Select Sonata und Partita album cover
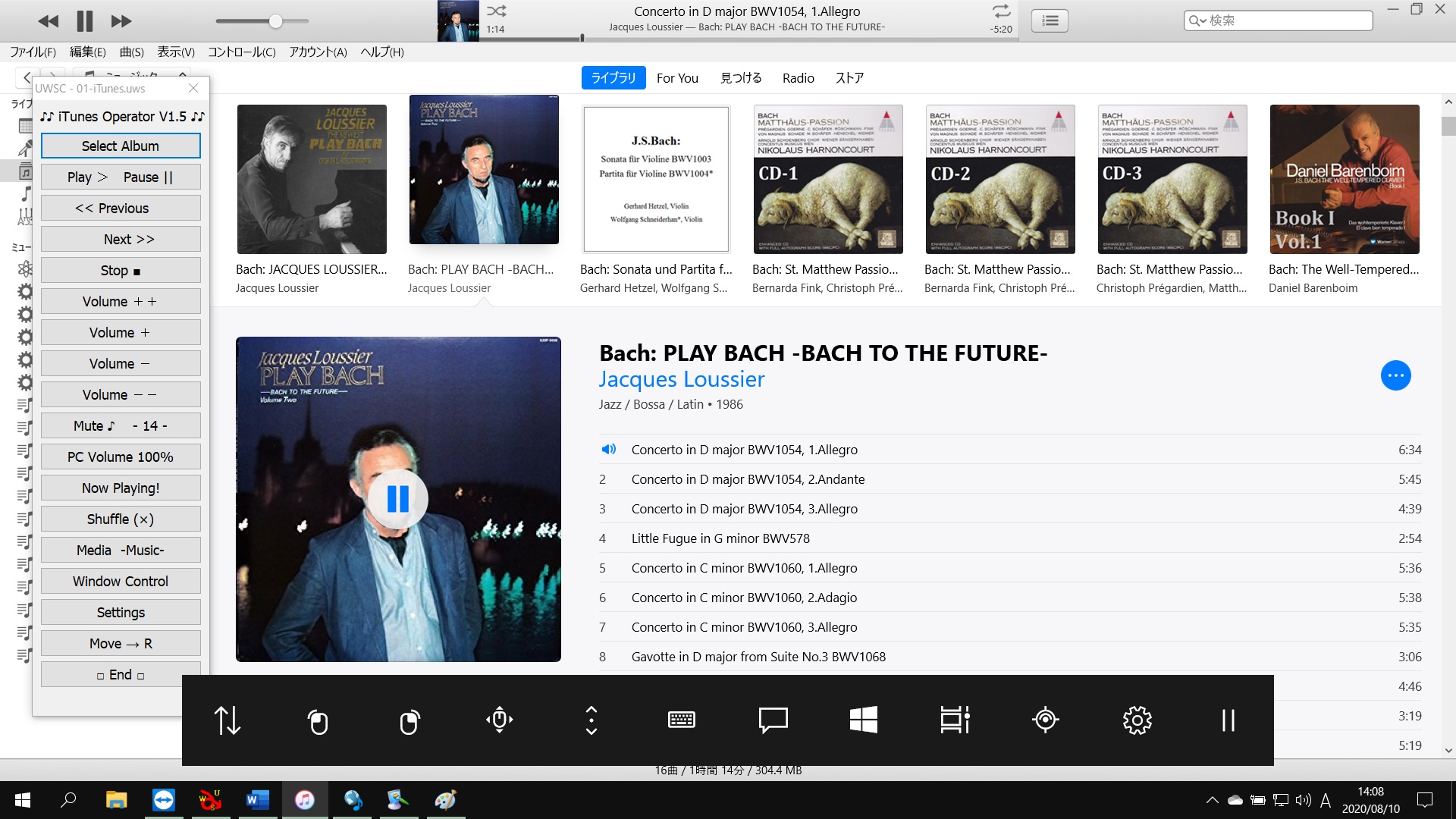 click(656, 179)
